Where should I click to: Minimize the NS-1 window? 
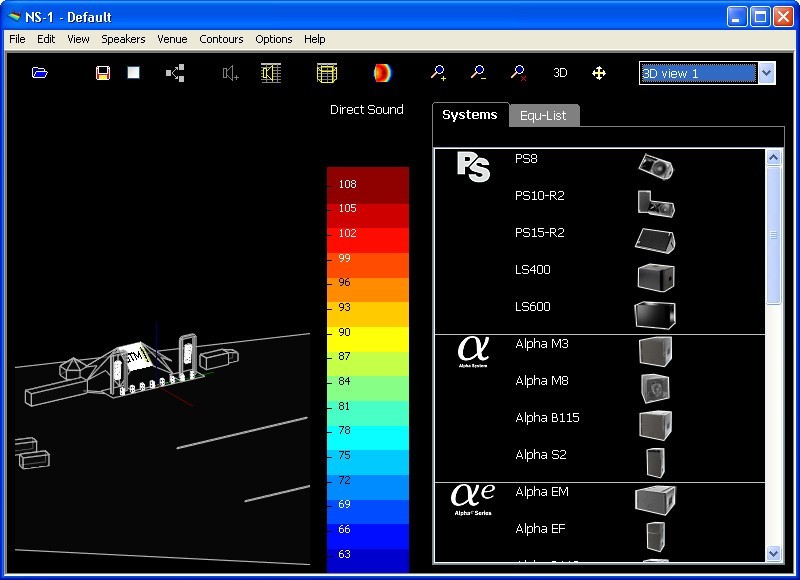point(737,17)
